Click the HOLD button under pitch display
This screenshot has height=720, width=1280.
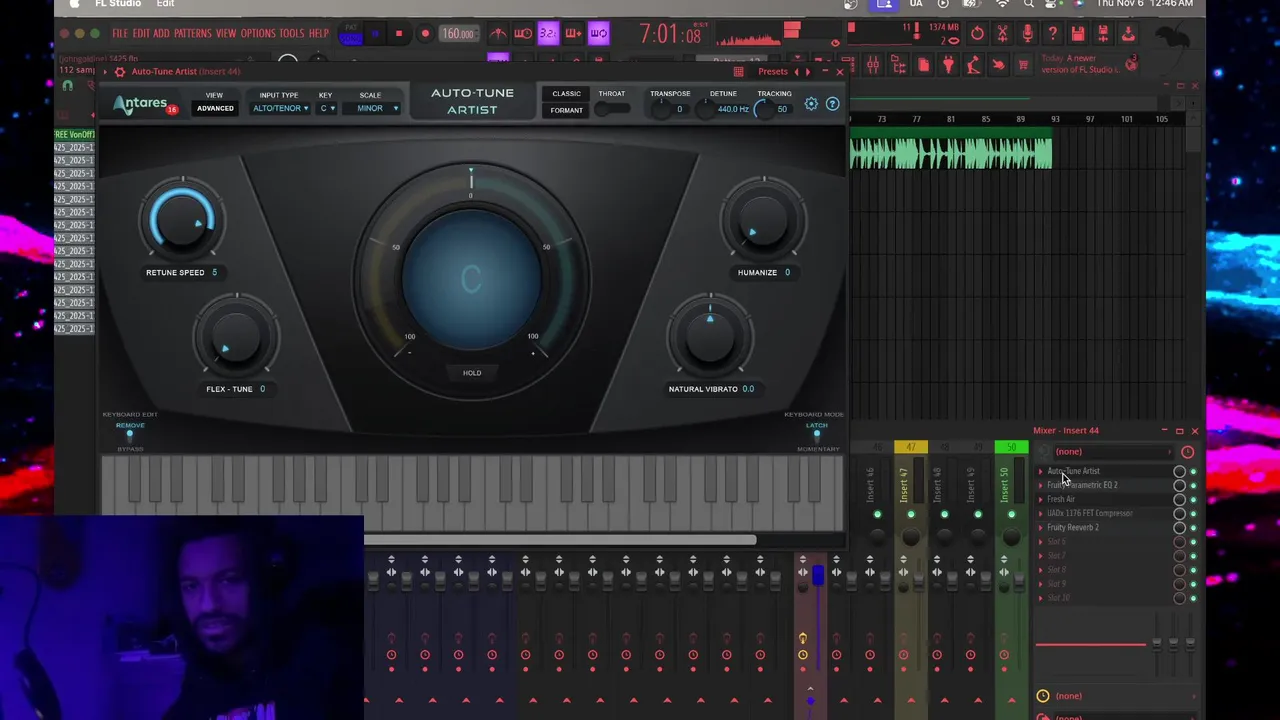coord(472,373)
